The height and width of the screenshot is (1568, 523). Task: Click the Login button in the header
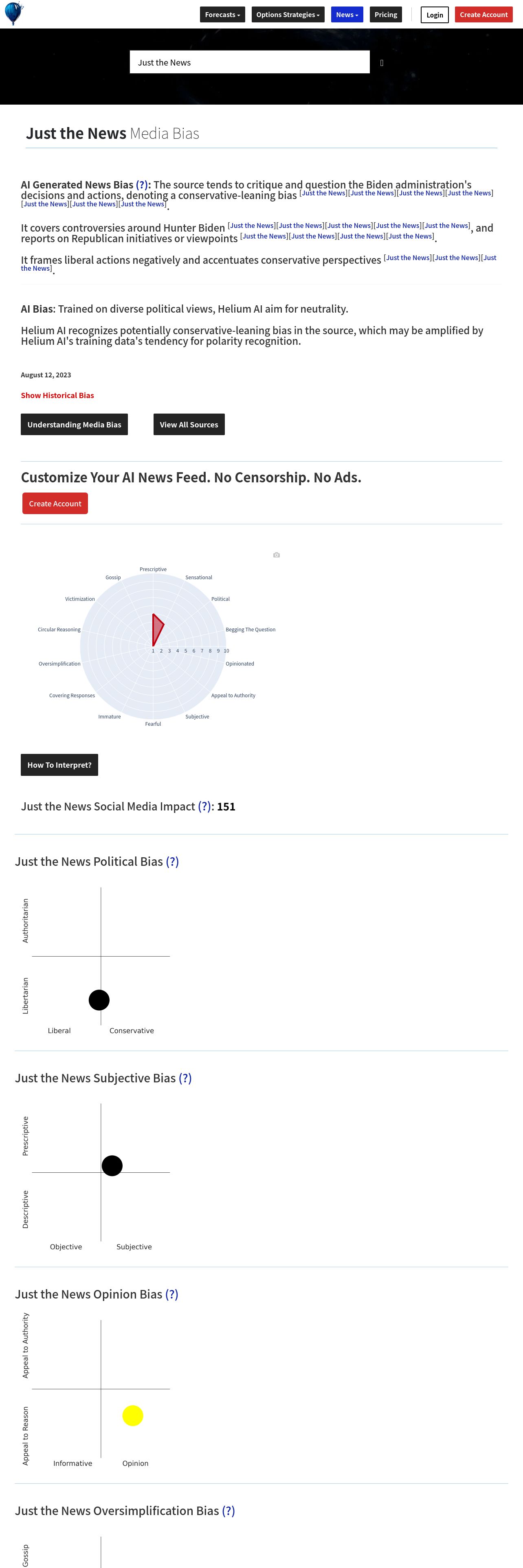pyautogui.click(x=434, y=15)
